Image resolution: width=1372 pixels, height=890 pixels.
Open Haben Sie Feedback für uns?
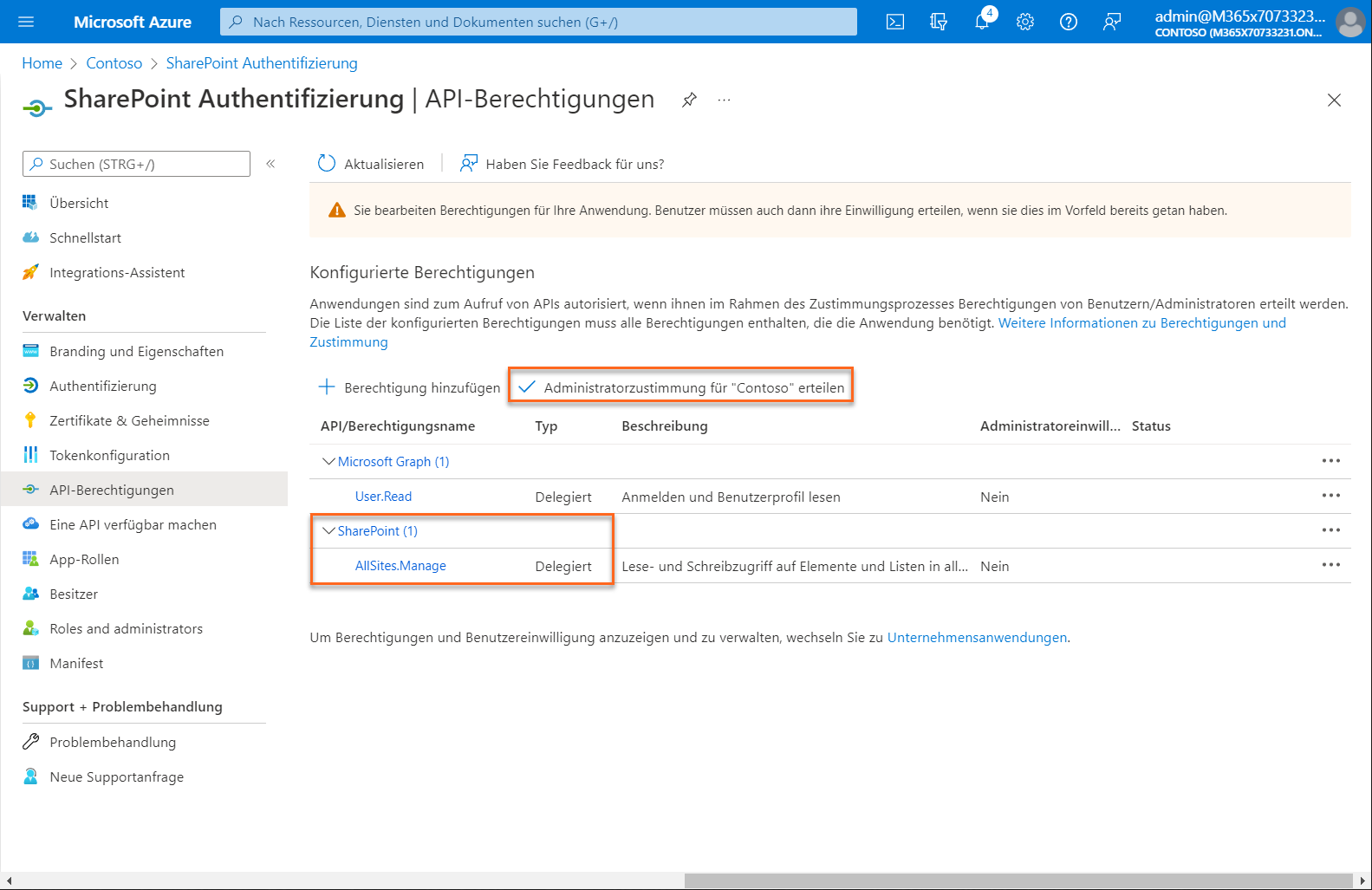click(x=562, y=164)
